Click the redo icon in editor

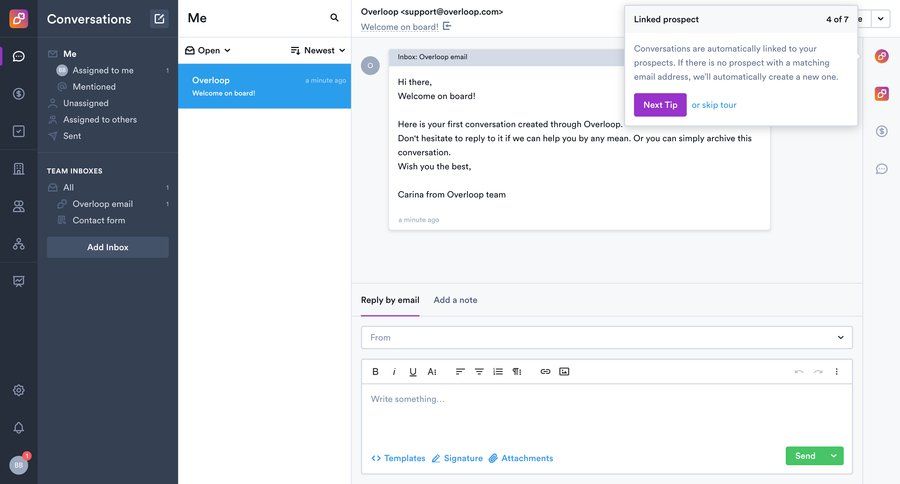click(818, 371)
